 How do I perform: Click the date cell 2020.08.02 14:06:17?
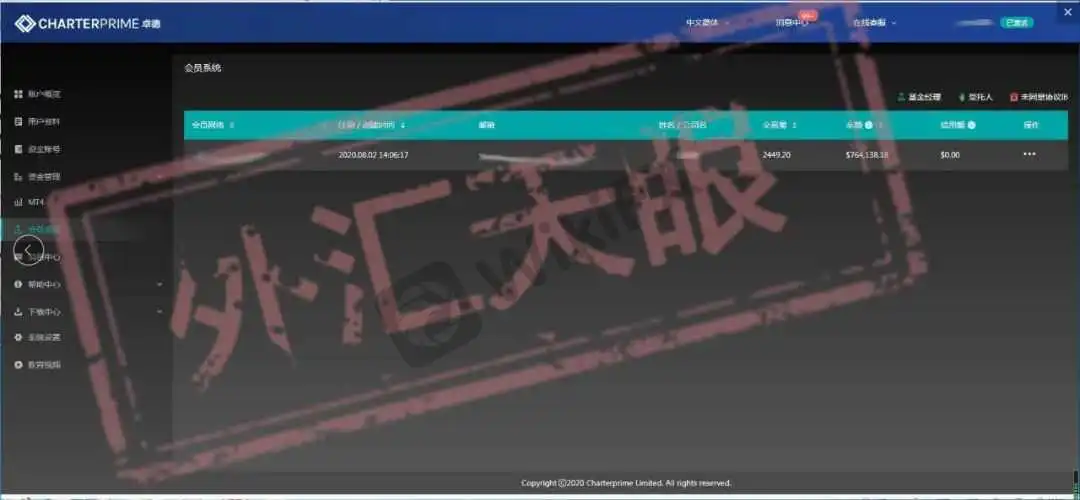coord(373,155)
